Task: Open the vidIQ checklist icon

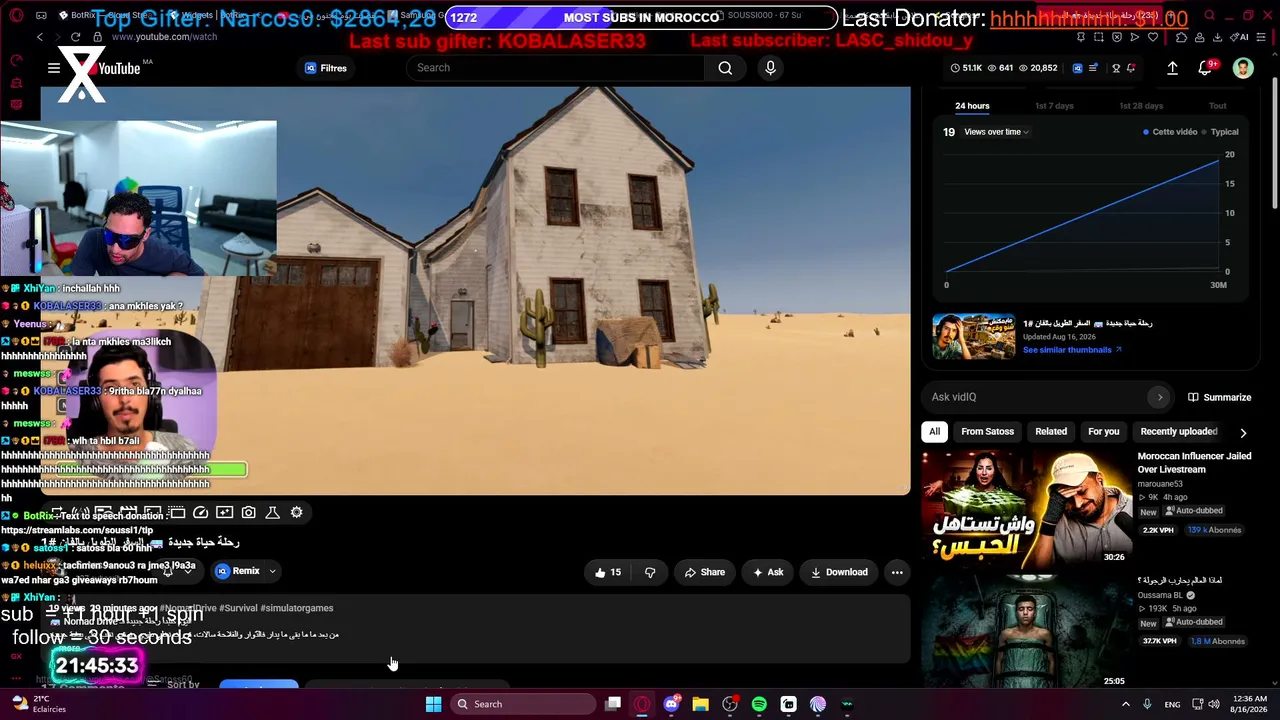Action: (x=1093, y=68)
